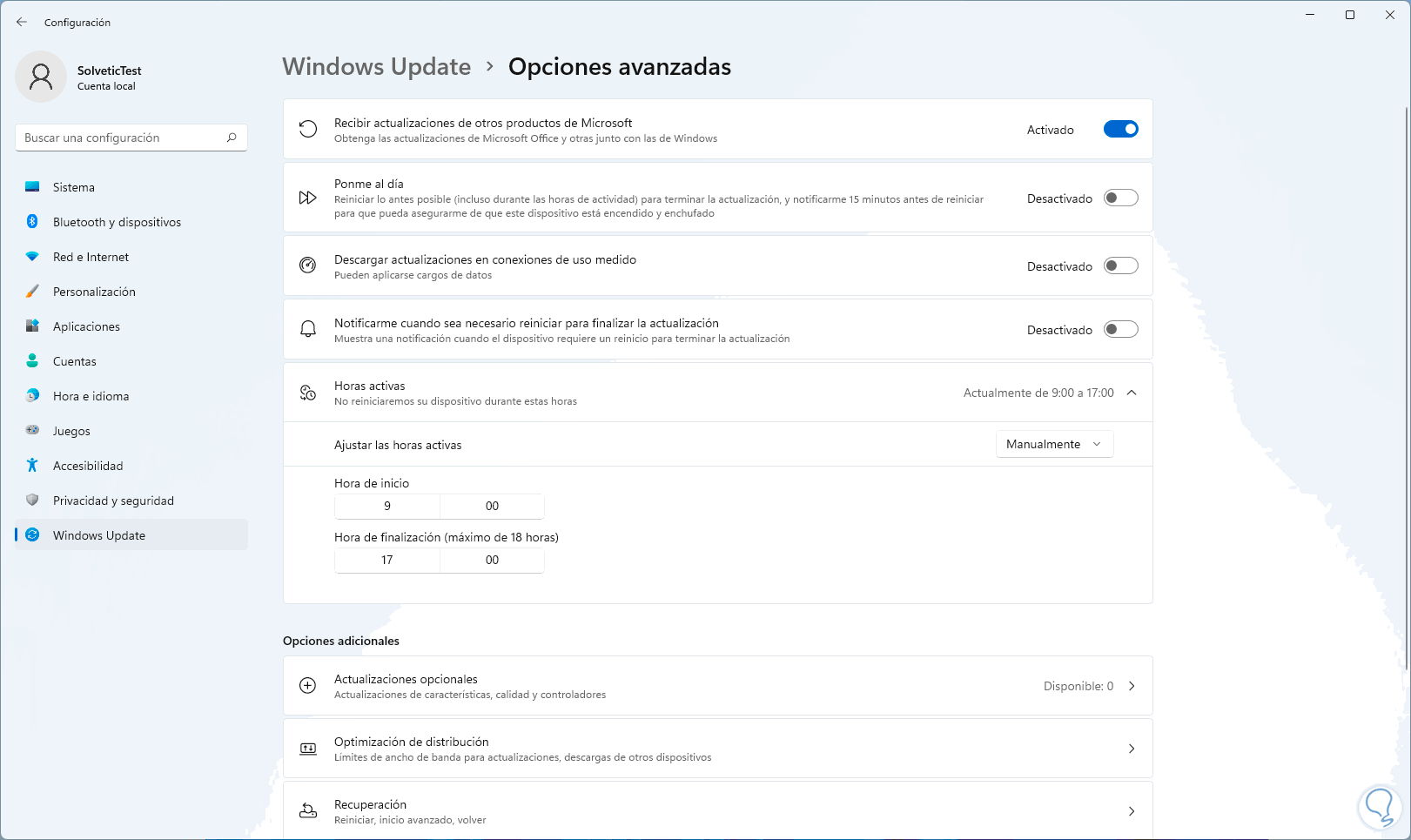The width and height of the screenshot is (1411, 840).
Task: Open Recuperación via its chevron
Action: 1132,811
